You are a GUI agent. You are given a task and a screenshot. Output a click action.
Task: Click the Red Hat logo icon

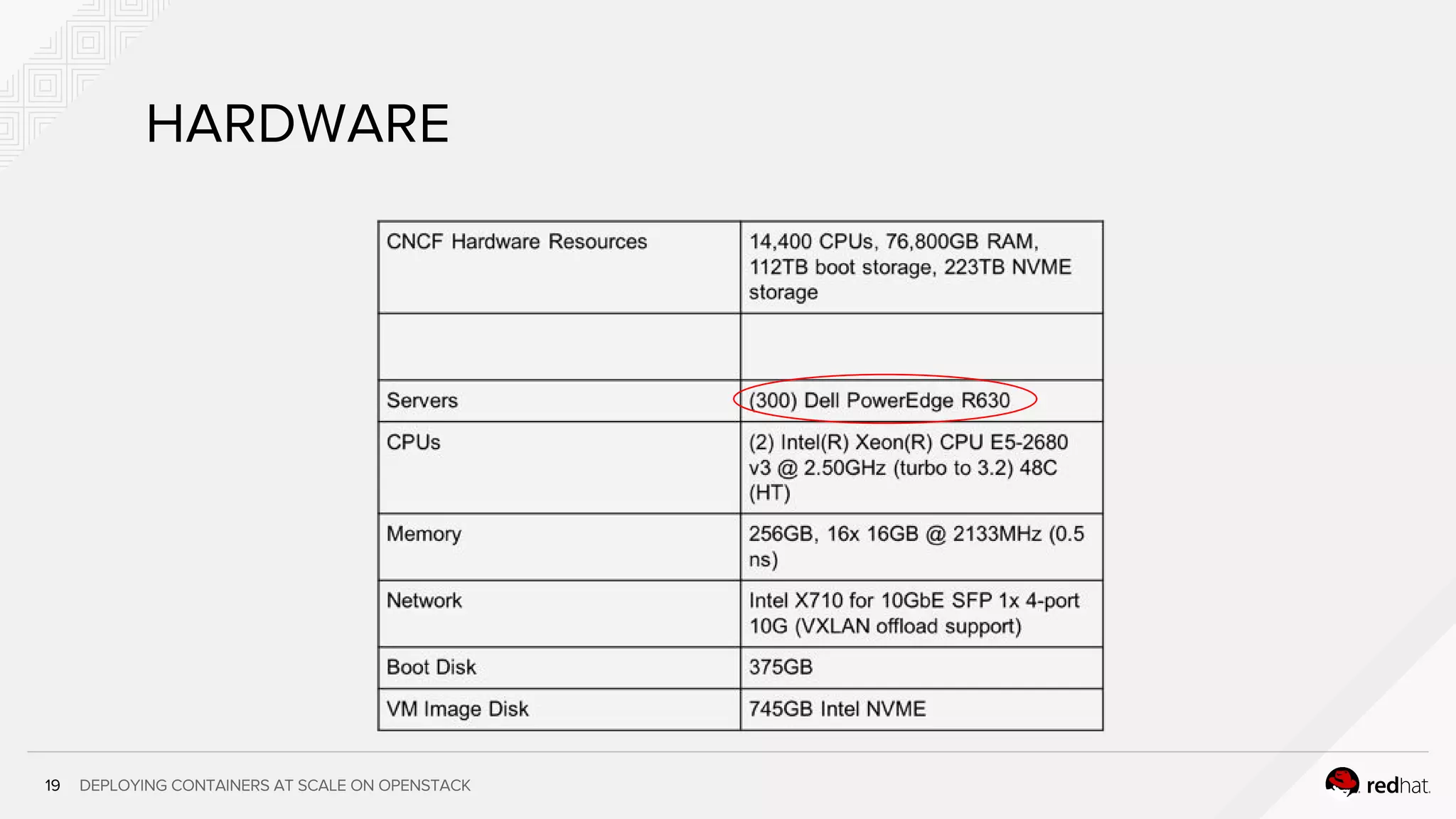pos(1342,783)
